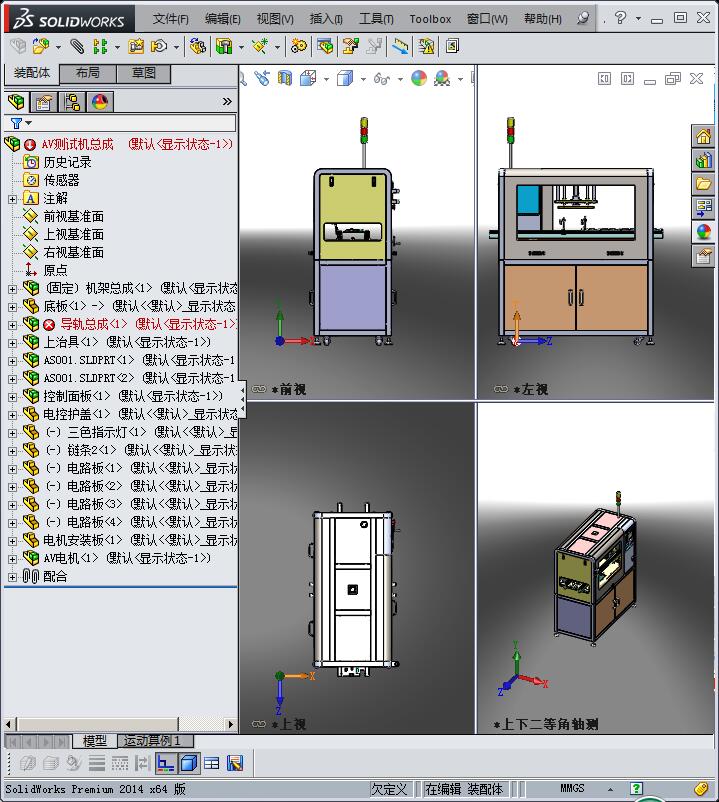Click the Apply Scene icon
This screenshot has height=802, width=719.
pos(442,78)
